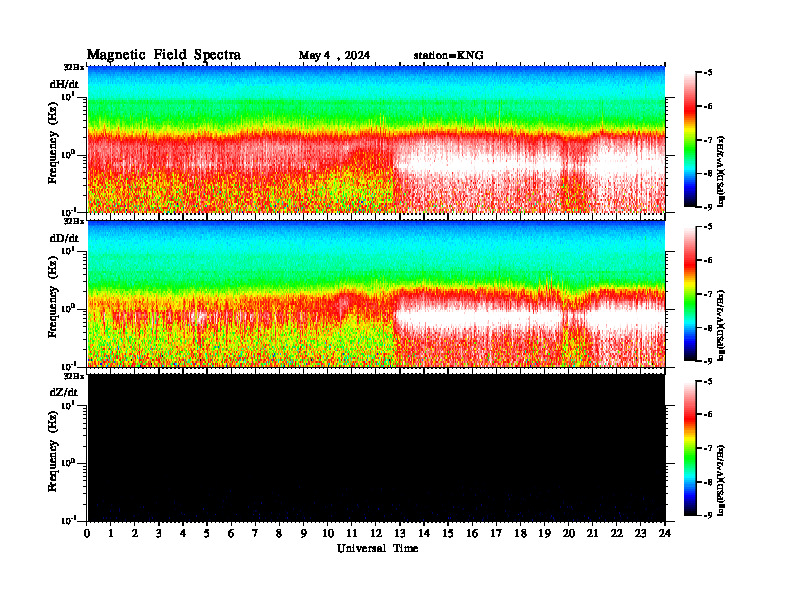Select the 'May 4, 2024' date text
The width and height of the screenshot is (792, 612).
tap(334, 56)
